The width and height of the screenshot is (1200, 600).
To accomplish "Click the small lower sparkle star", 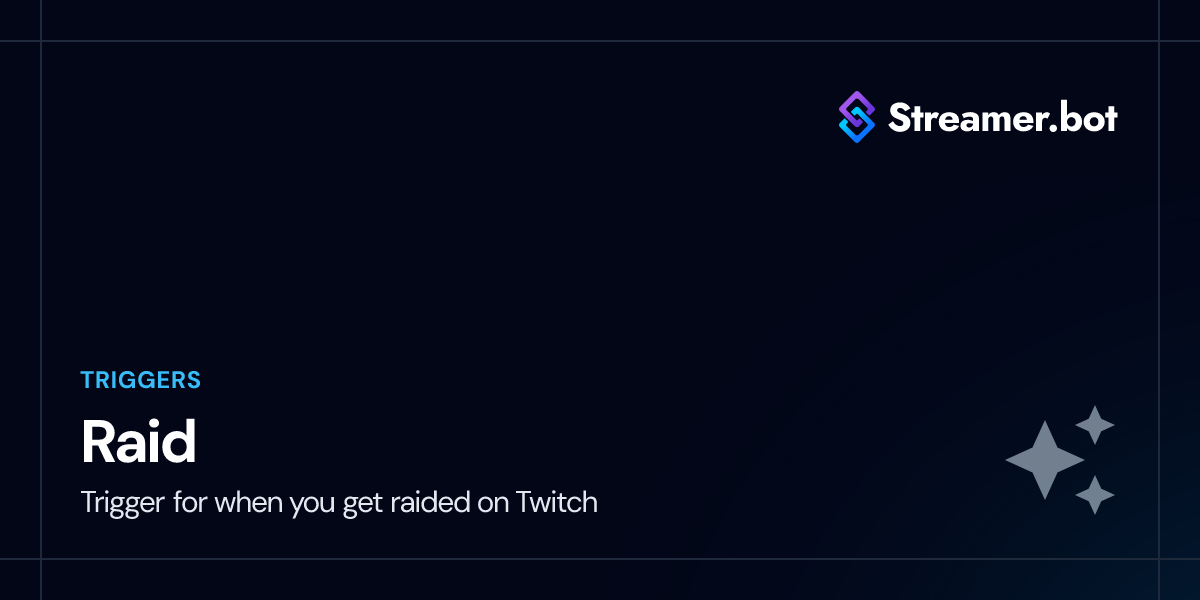I will click(x=1095, y=495).
